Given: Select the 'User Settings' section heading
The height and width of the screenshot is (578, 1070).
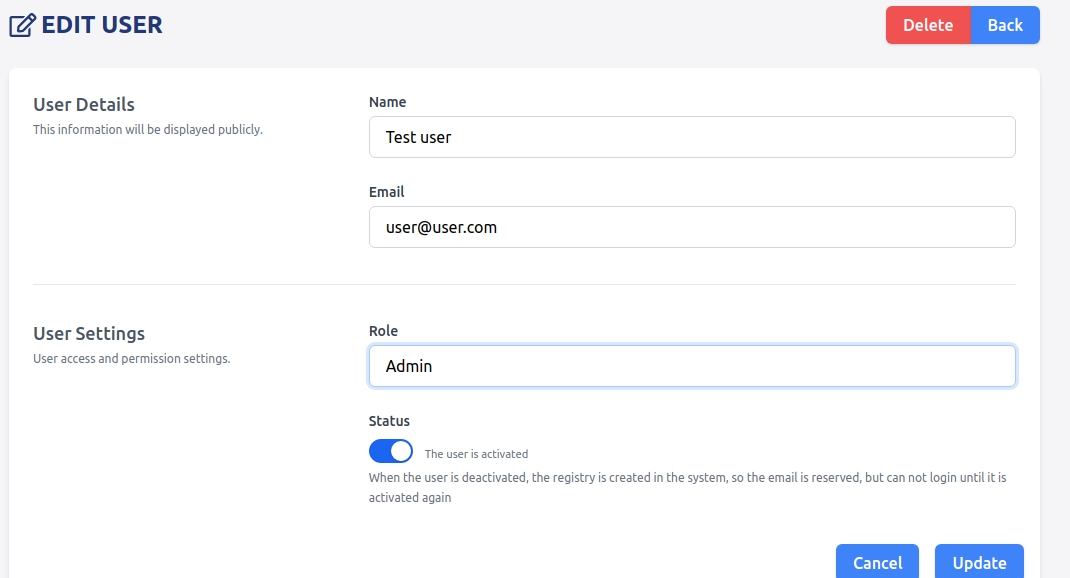Looking at the screenshot, I should [89, 333].
